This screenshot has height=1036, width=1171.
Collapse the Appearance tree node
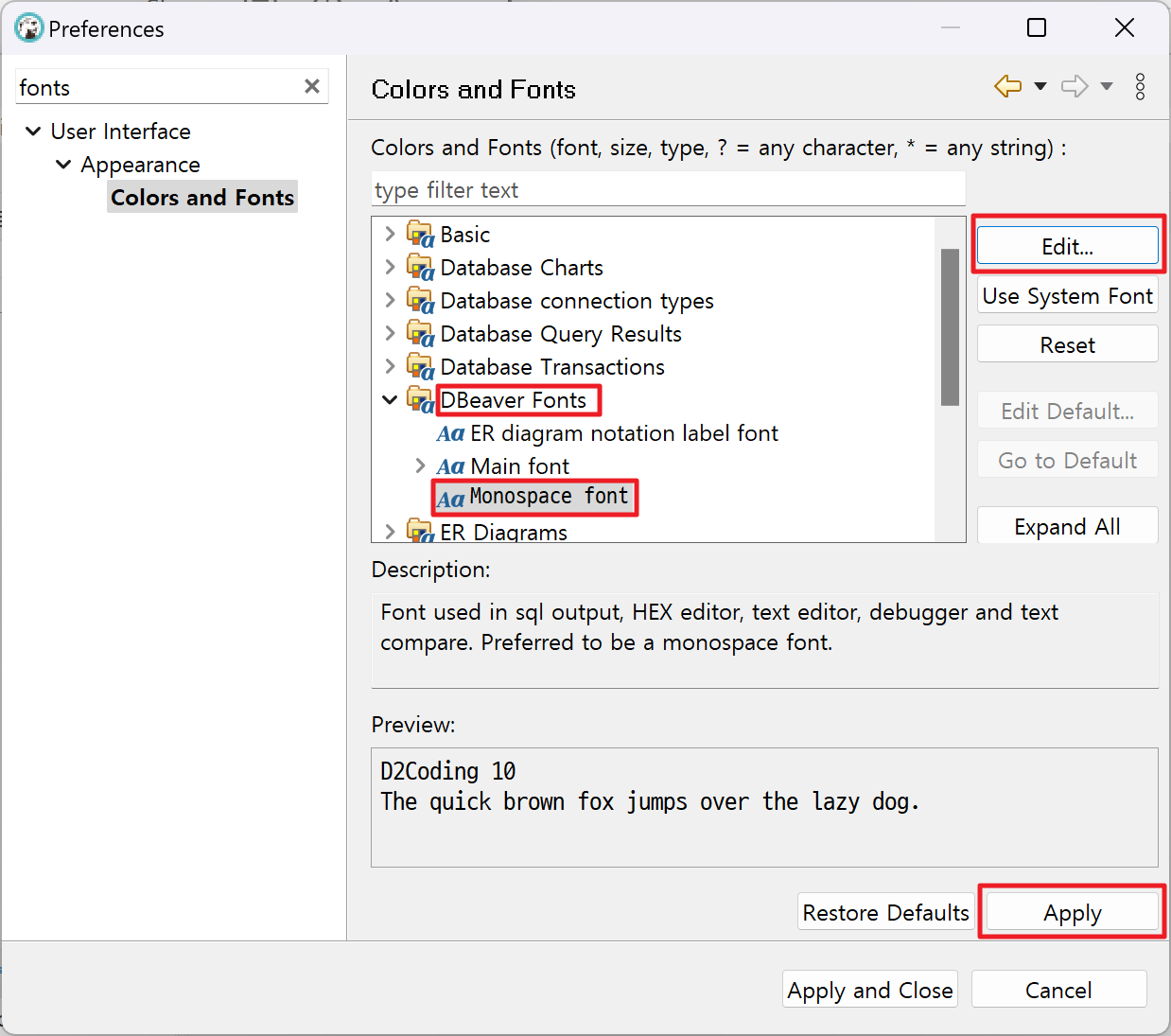point(63,164)
